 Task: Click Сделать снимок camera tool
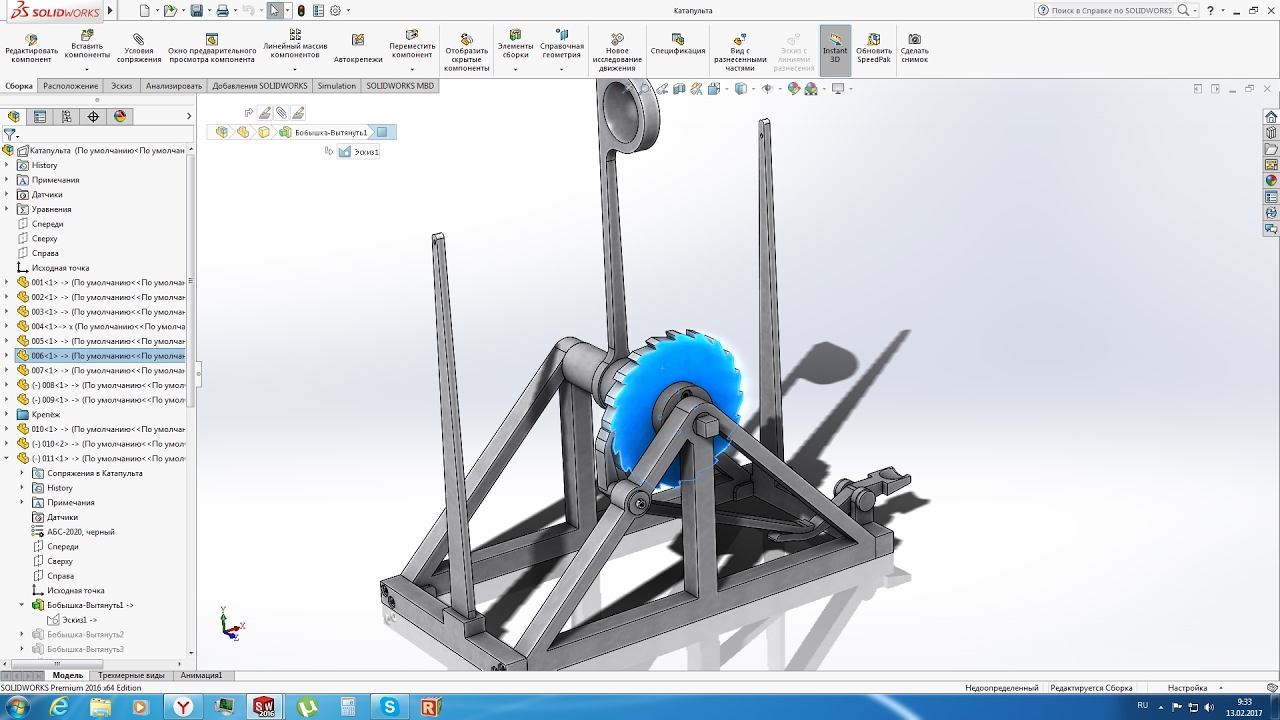914,49
